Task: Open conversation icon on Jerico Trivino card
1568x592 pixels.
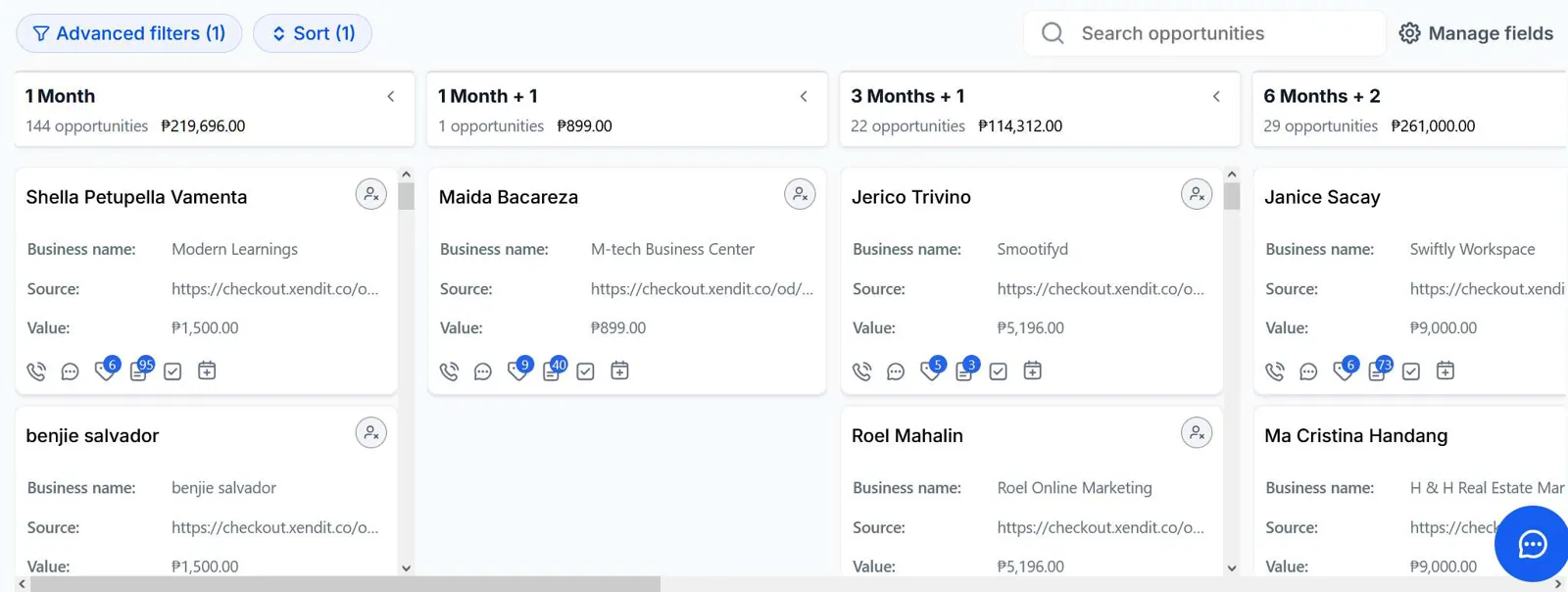Action: coord(895,371)
